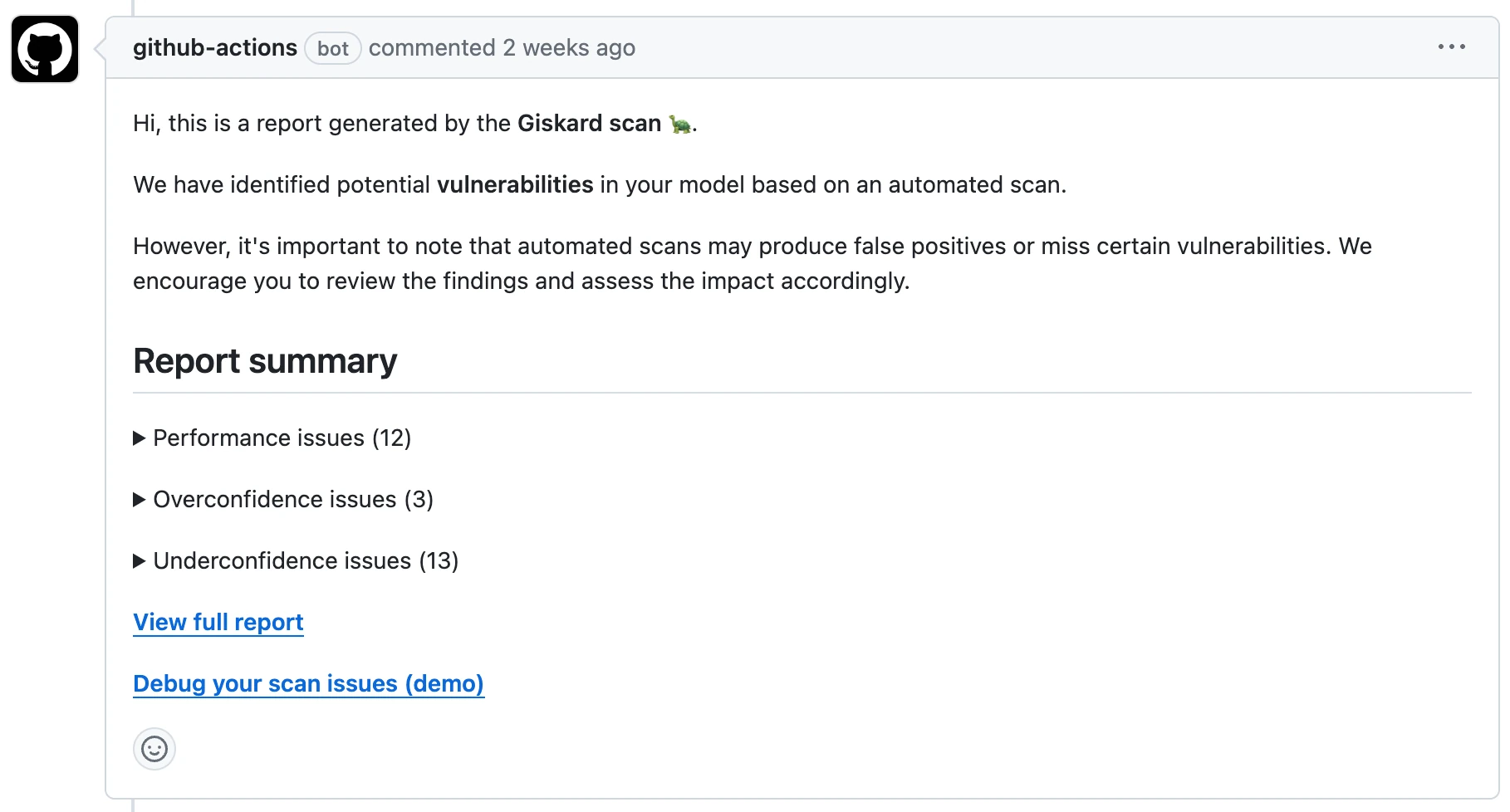Click the github-actions author name
The width and height of the screenshot is (1510, 812).
click(x=215, y=48)
